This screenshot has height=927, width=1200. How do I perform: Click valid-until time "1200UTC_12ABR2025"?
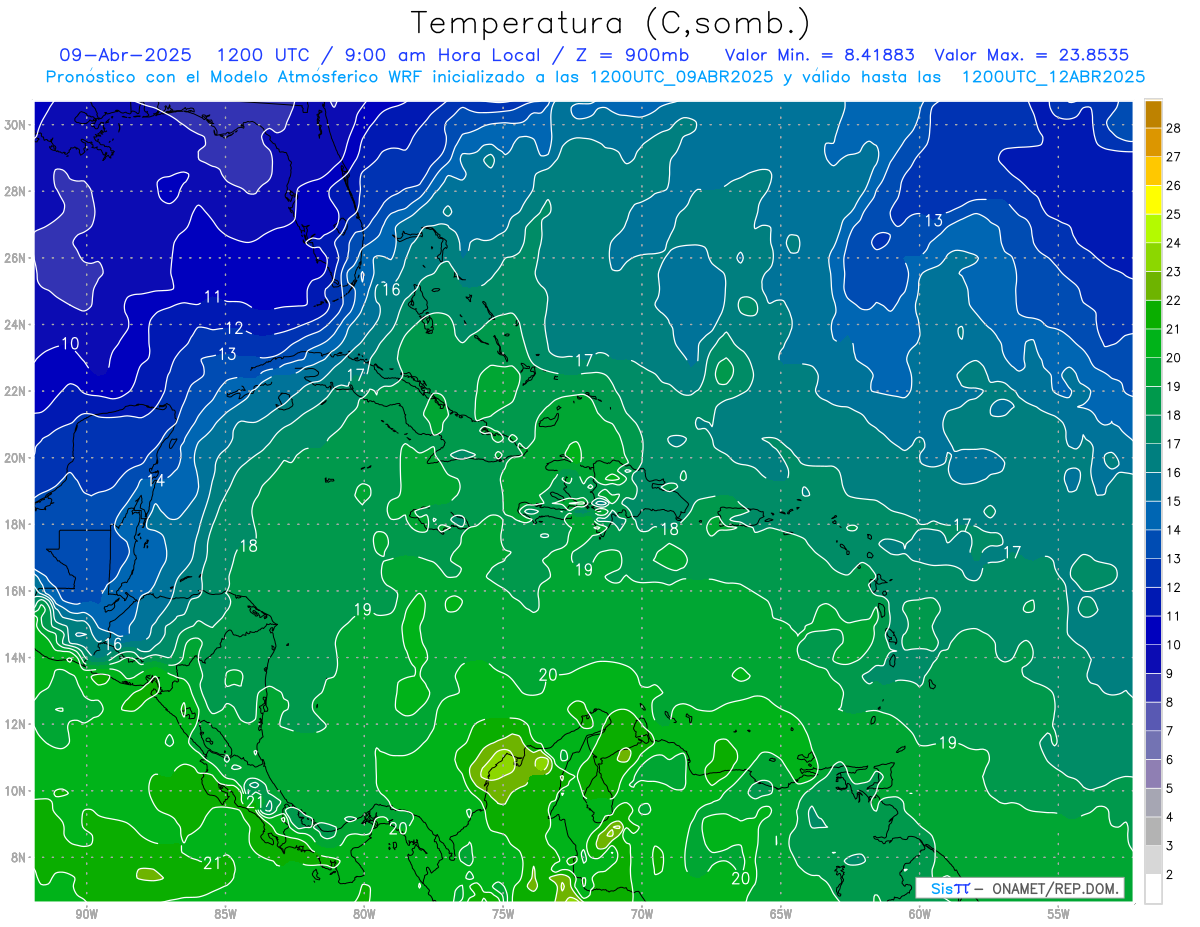[1053, 77]
